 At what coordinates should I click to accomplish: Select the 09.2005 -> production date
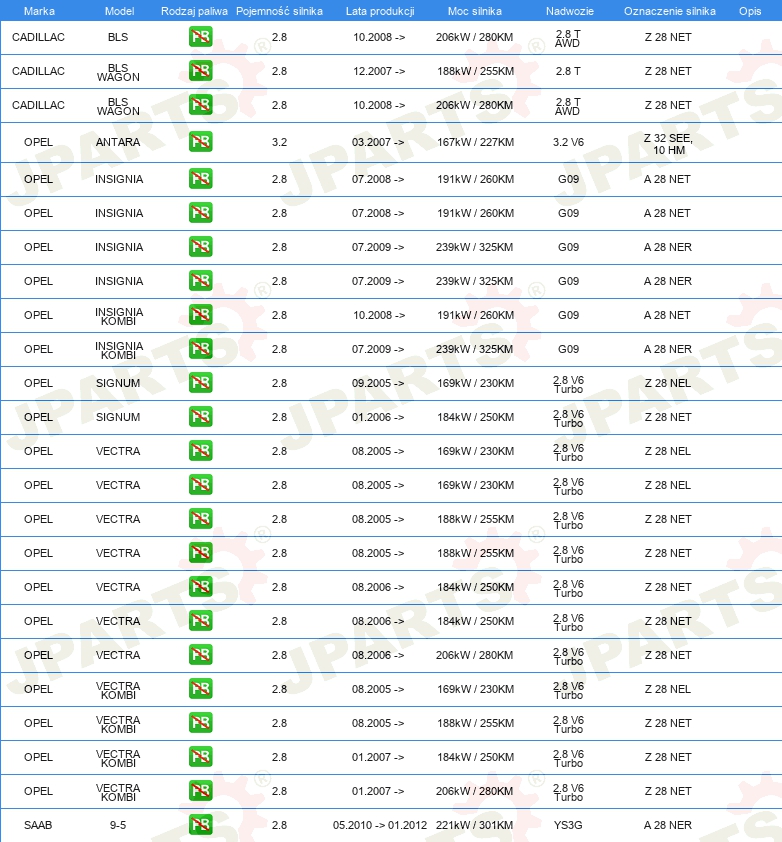(x=378, y=383)
